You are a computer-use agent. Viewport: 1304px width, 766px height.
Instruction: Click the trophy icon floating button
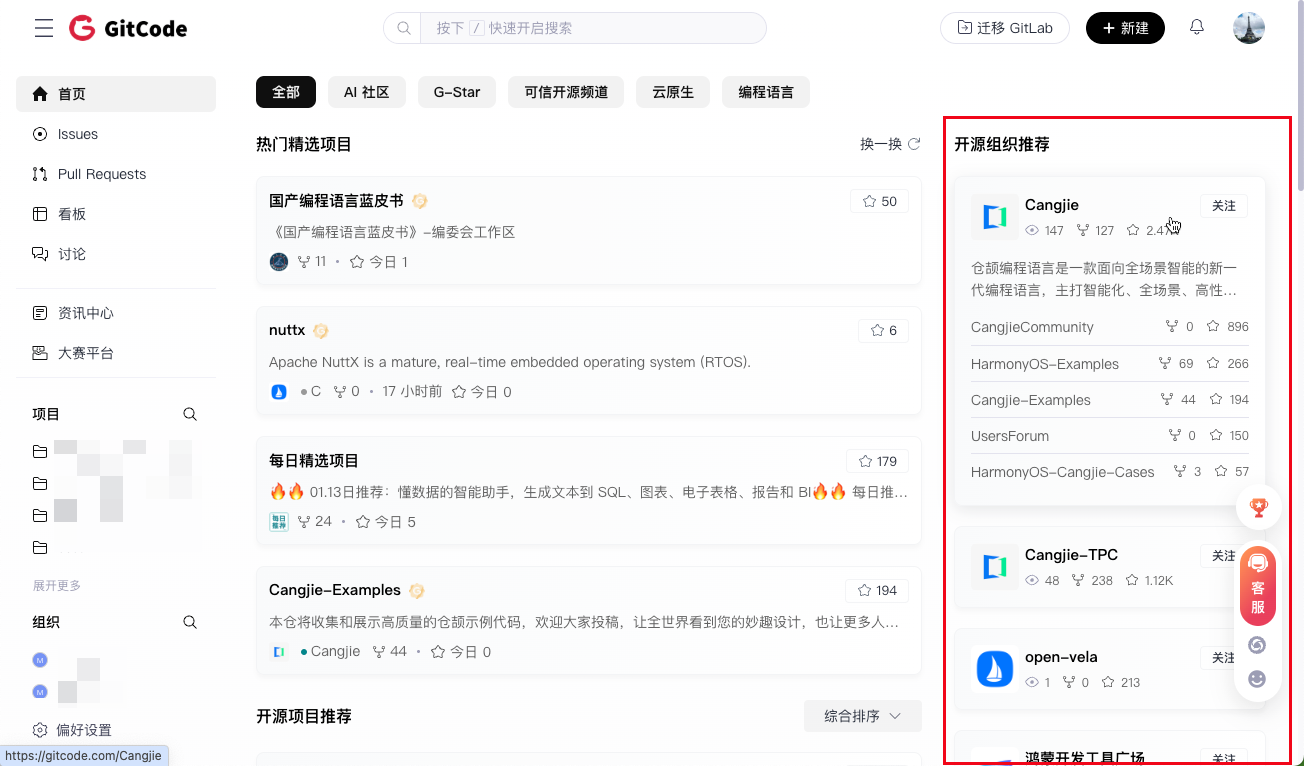click(1258, 508)
